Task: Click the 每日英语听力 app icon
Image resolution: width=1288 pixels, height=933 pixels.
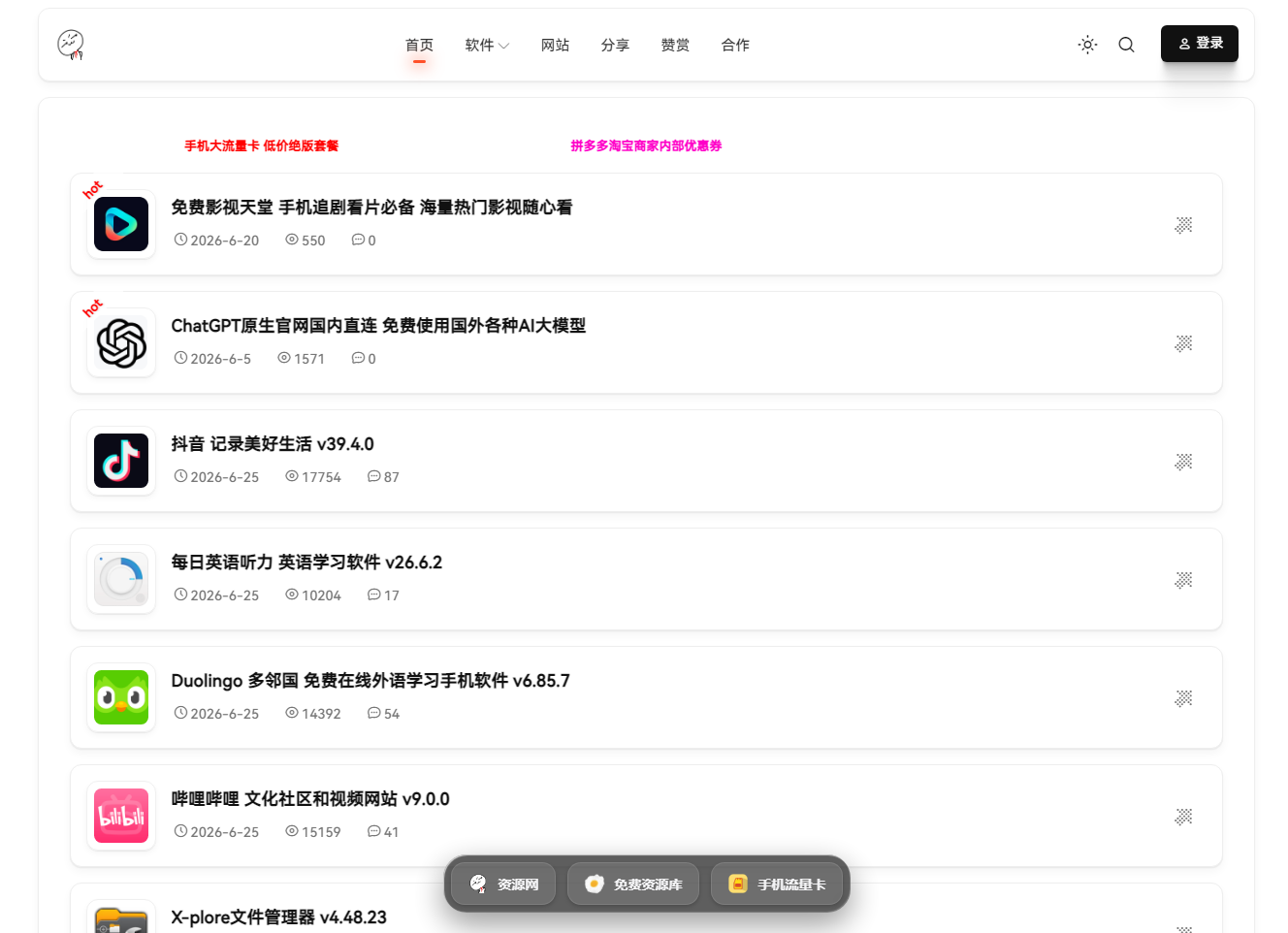Action: point(121,579)
